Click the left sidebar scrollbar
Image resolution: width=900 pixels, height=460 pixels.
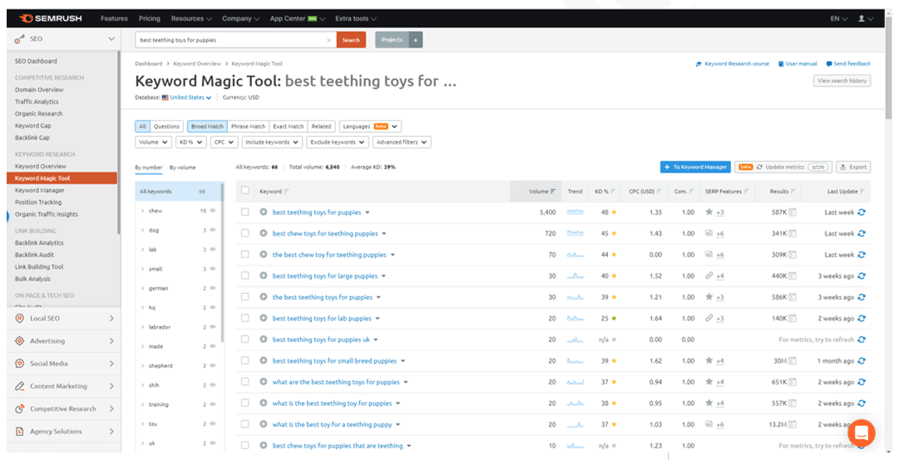(119, 142)
